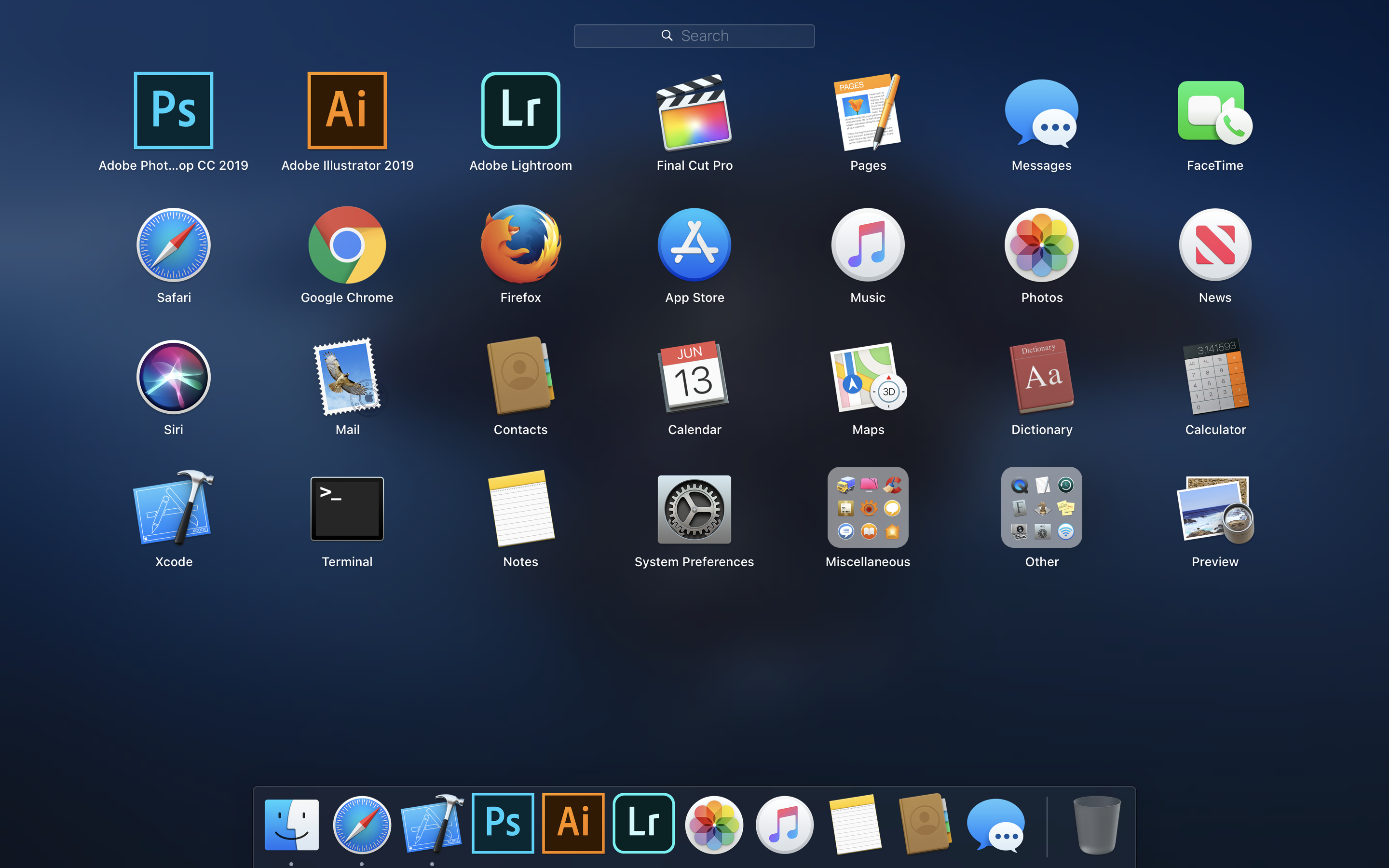
Task: Open Safari from the Launchpad grid
Action: [x=173, y=244]
